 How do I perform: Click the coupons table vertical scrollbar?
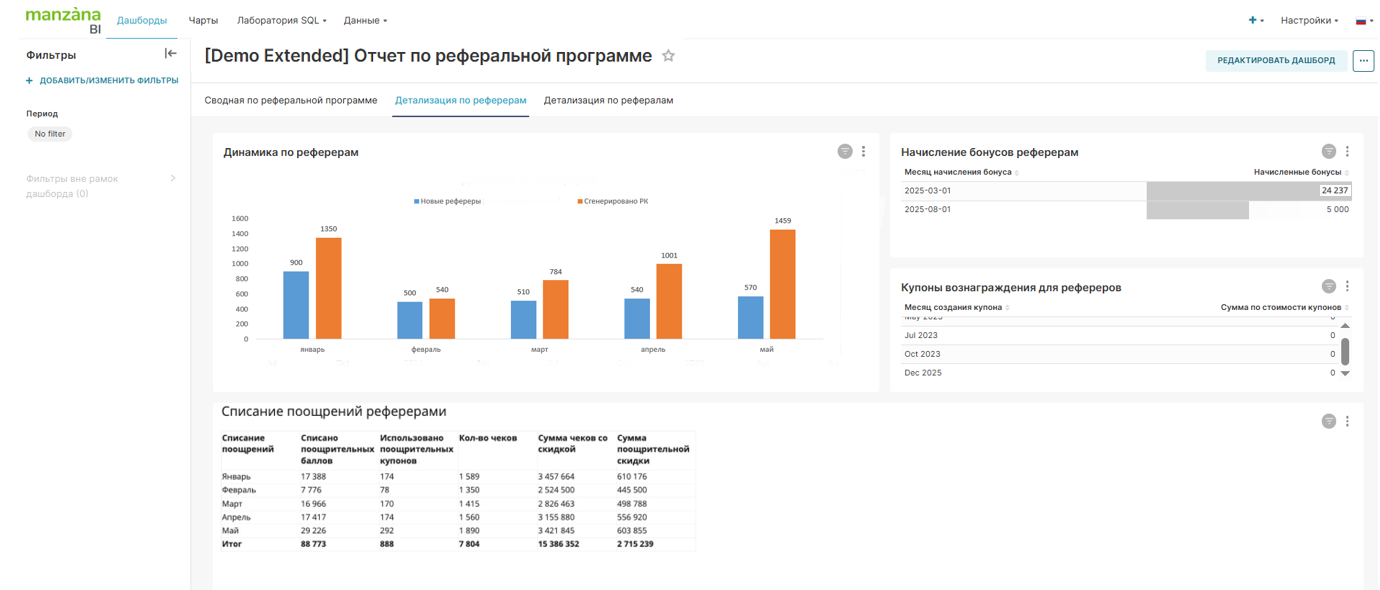pyautogui.click(x=1345, y=351)
